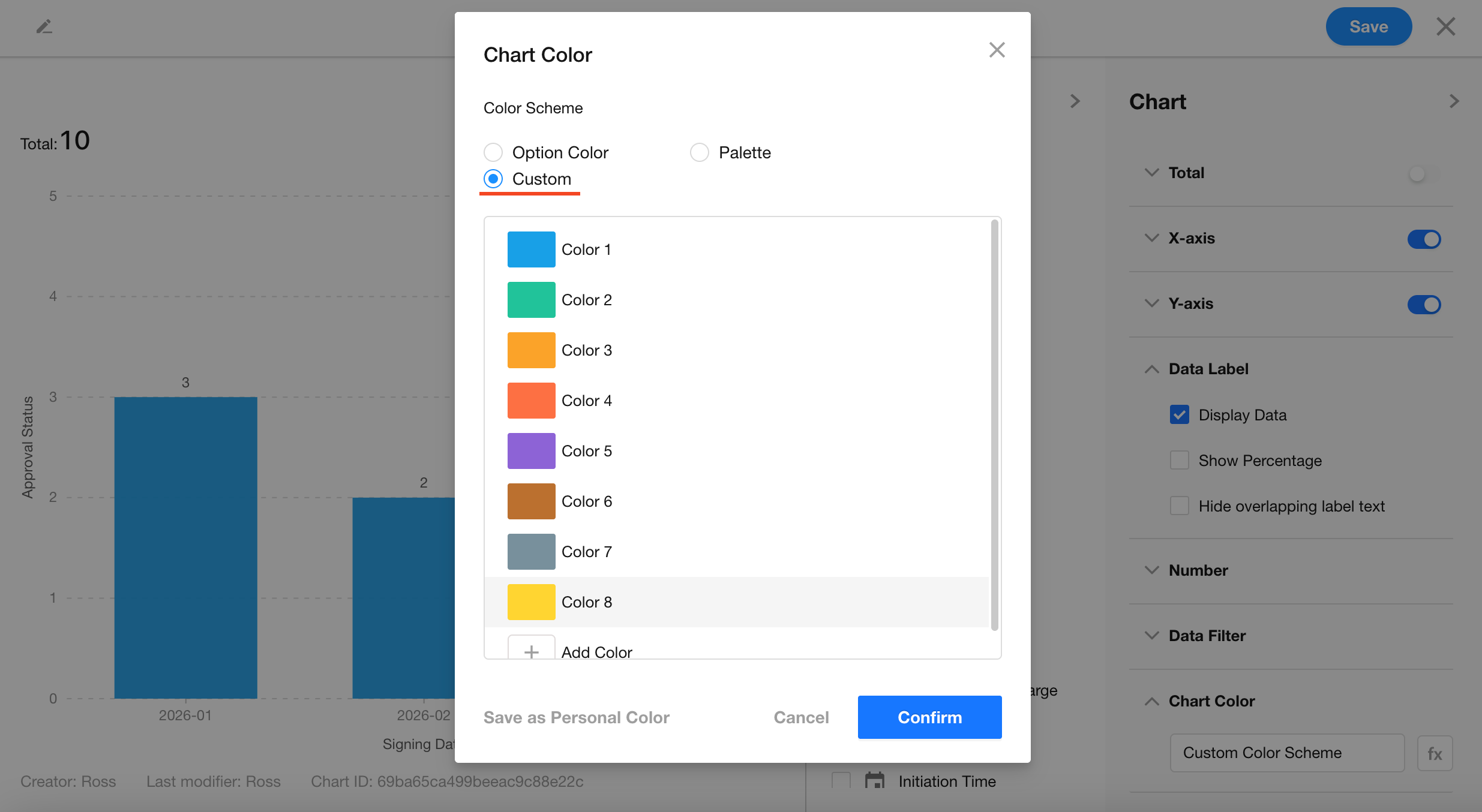
Task: Open the Custom Color Scheme field
Action: tap(1286, 753)
